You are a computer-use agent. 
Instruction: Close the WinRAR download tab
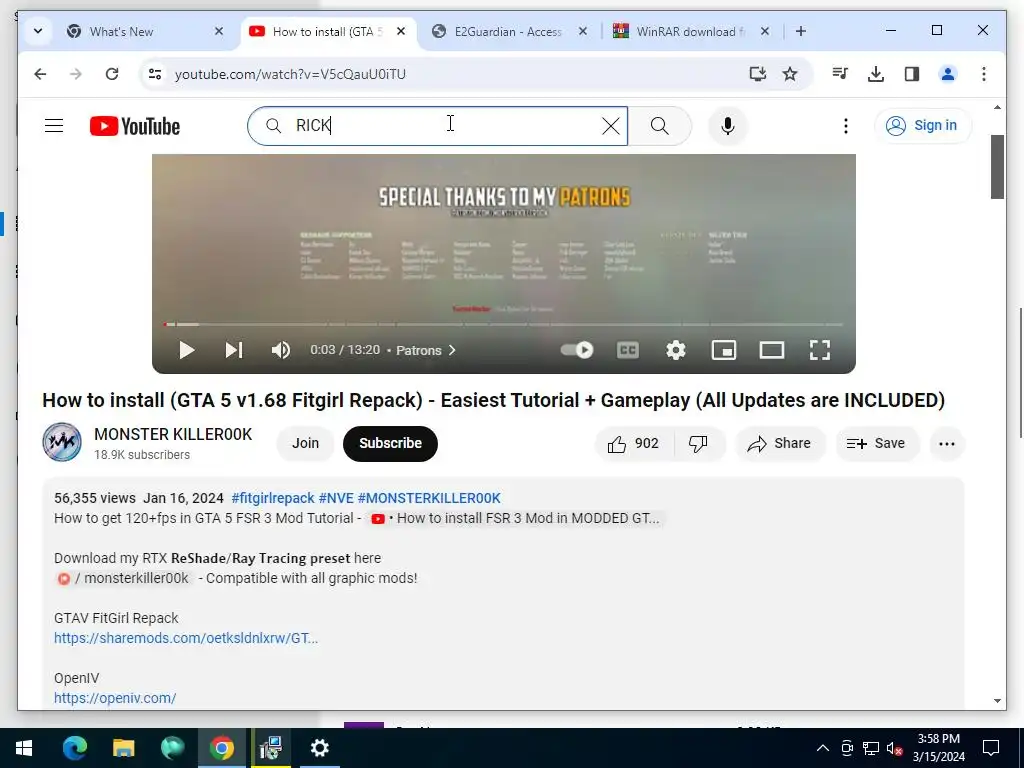pyautogui.click(x=765, y=31)
